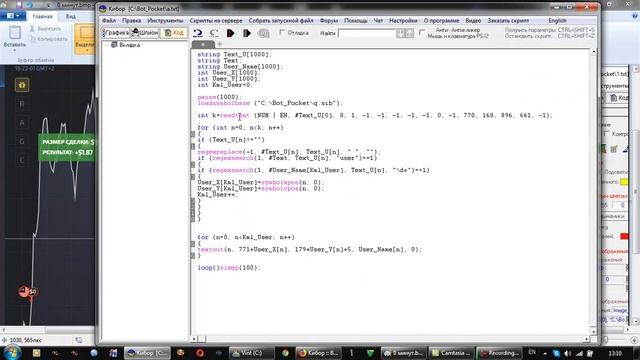
Task: Click the loop()sleep(100) line
Action: (229, 268)
